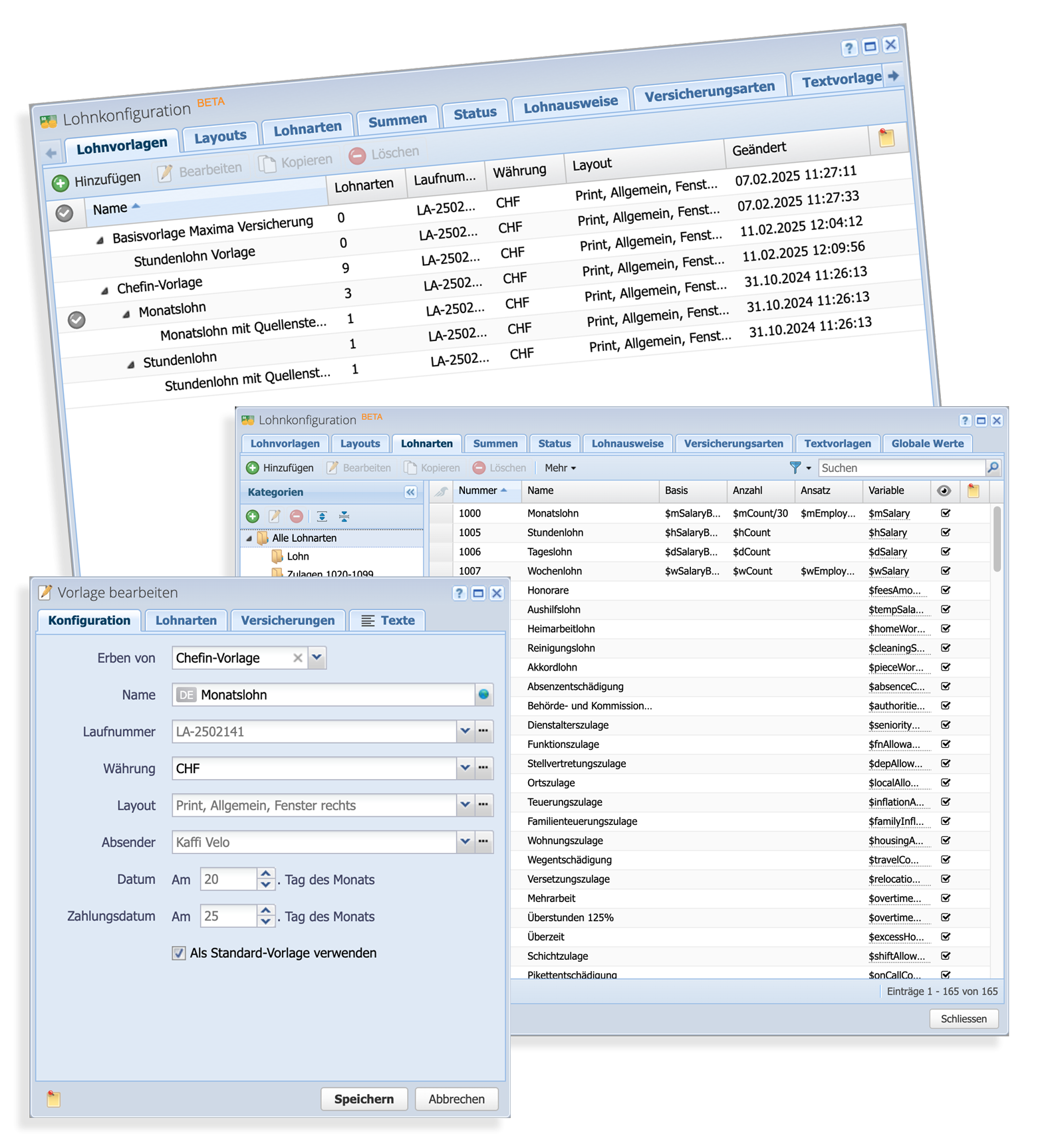Screen dimensions: 1064x1146
Task: Click the globe translation icon beside Name
Action: click(484, 695)
